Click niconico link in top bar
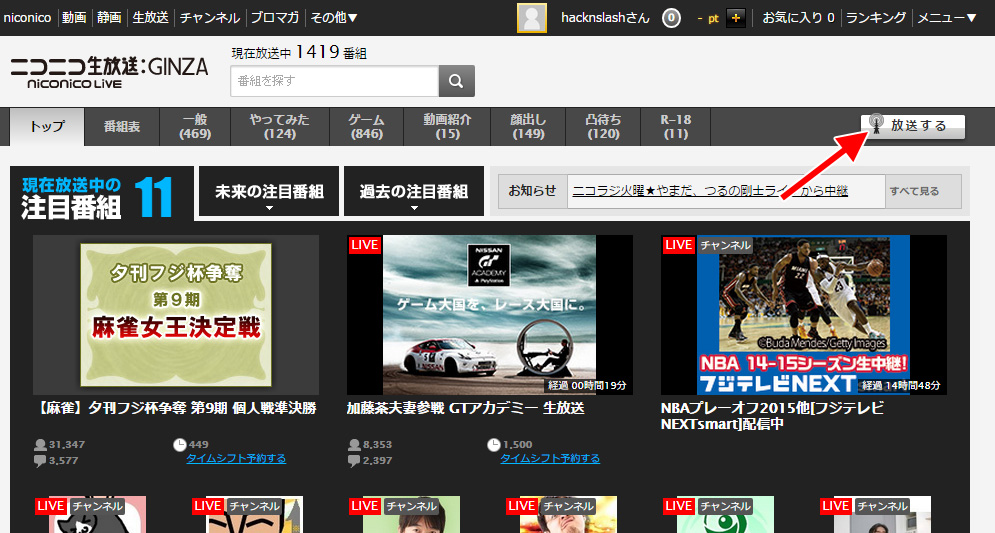Screen dimensions: 995x533 click(x=27, y=18)
